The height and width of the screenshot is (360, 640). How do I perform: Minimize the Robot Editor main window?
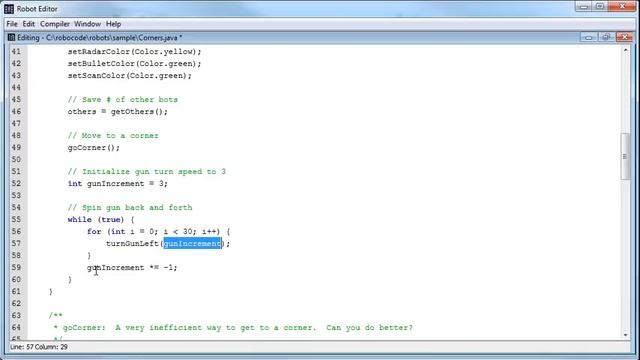(584, 7)
